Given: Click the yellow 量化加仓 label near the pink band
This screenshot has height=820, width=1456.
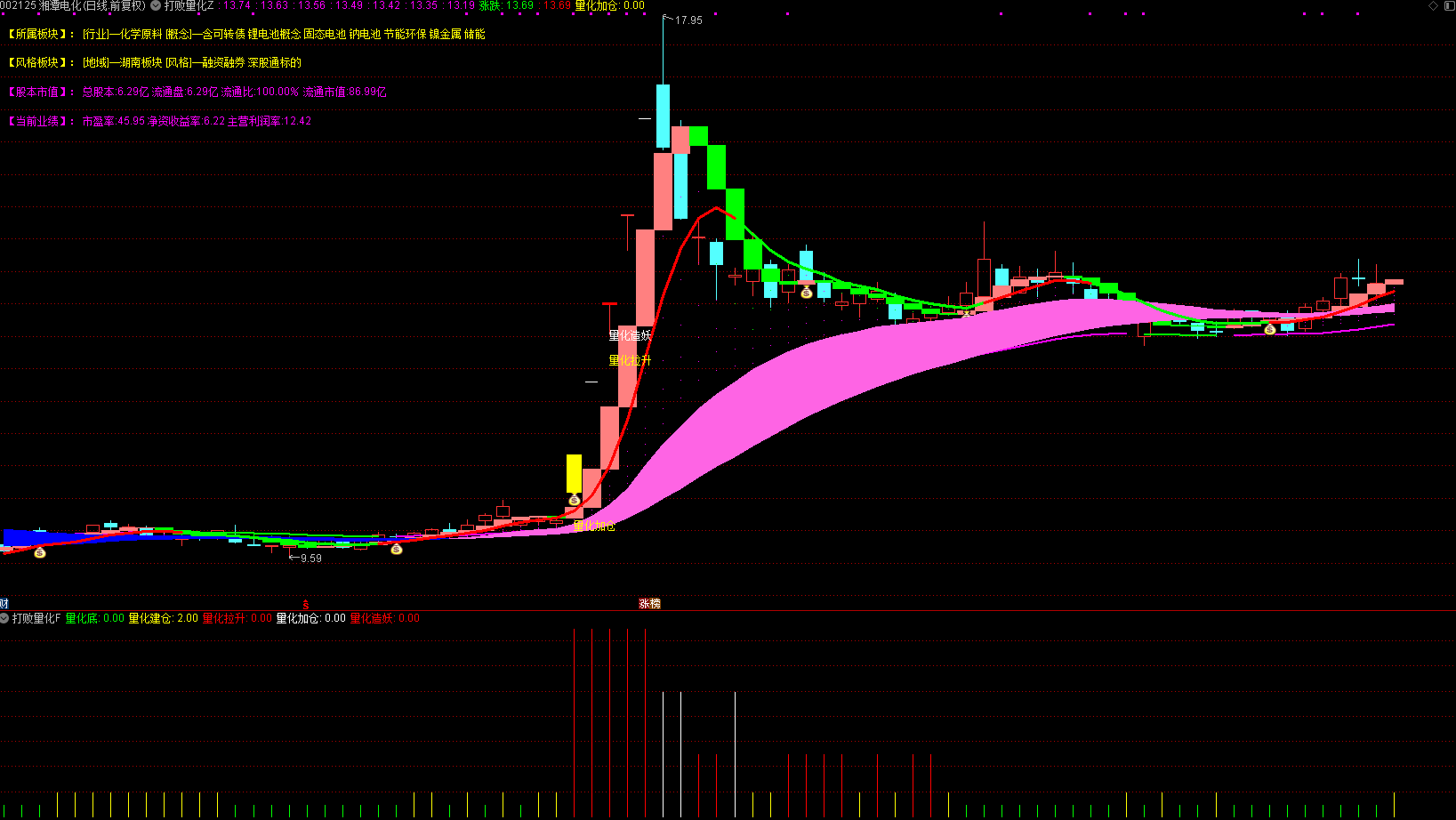Looking at the screenshot, I should pyautogui.click(x=594, y=527).
